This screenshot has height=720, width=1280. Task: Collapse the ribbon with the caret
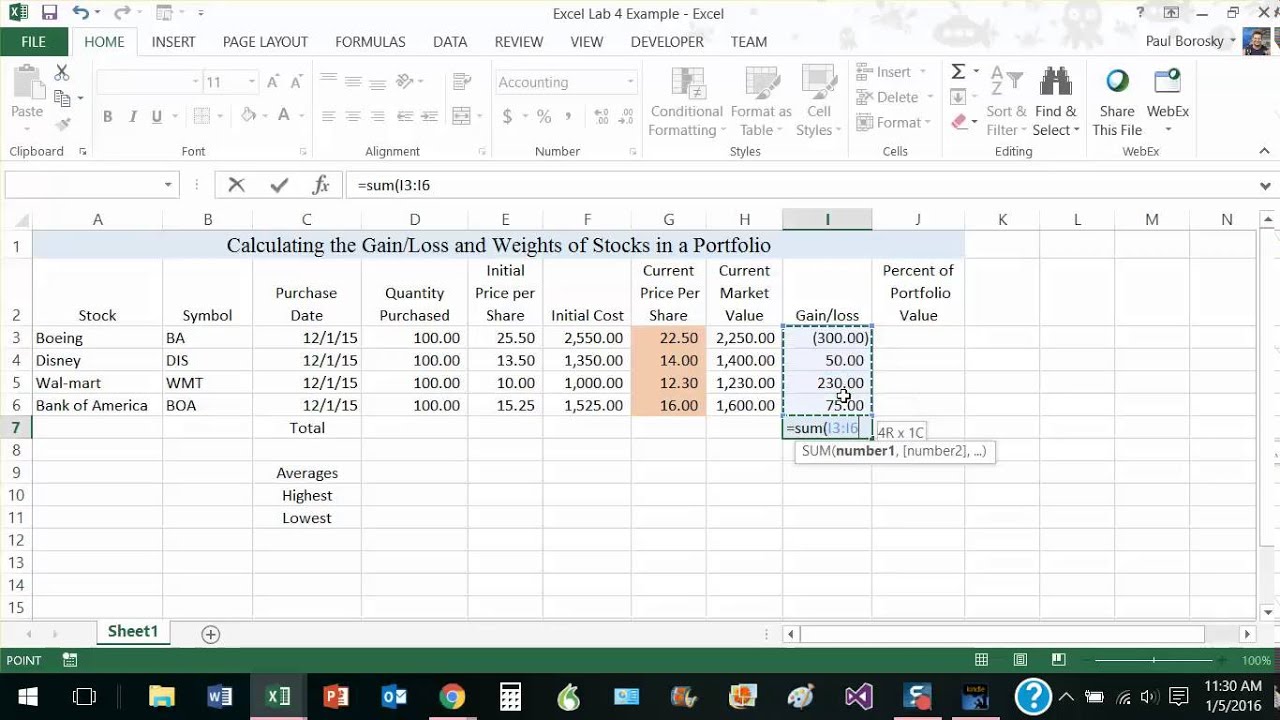coord(1264,151)
